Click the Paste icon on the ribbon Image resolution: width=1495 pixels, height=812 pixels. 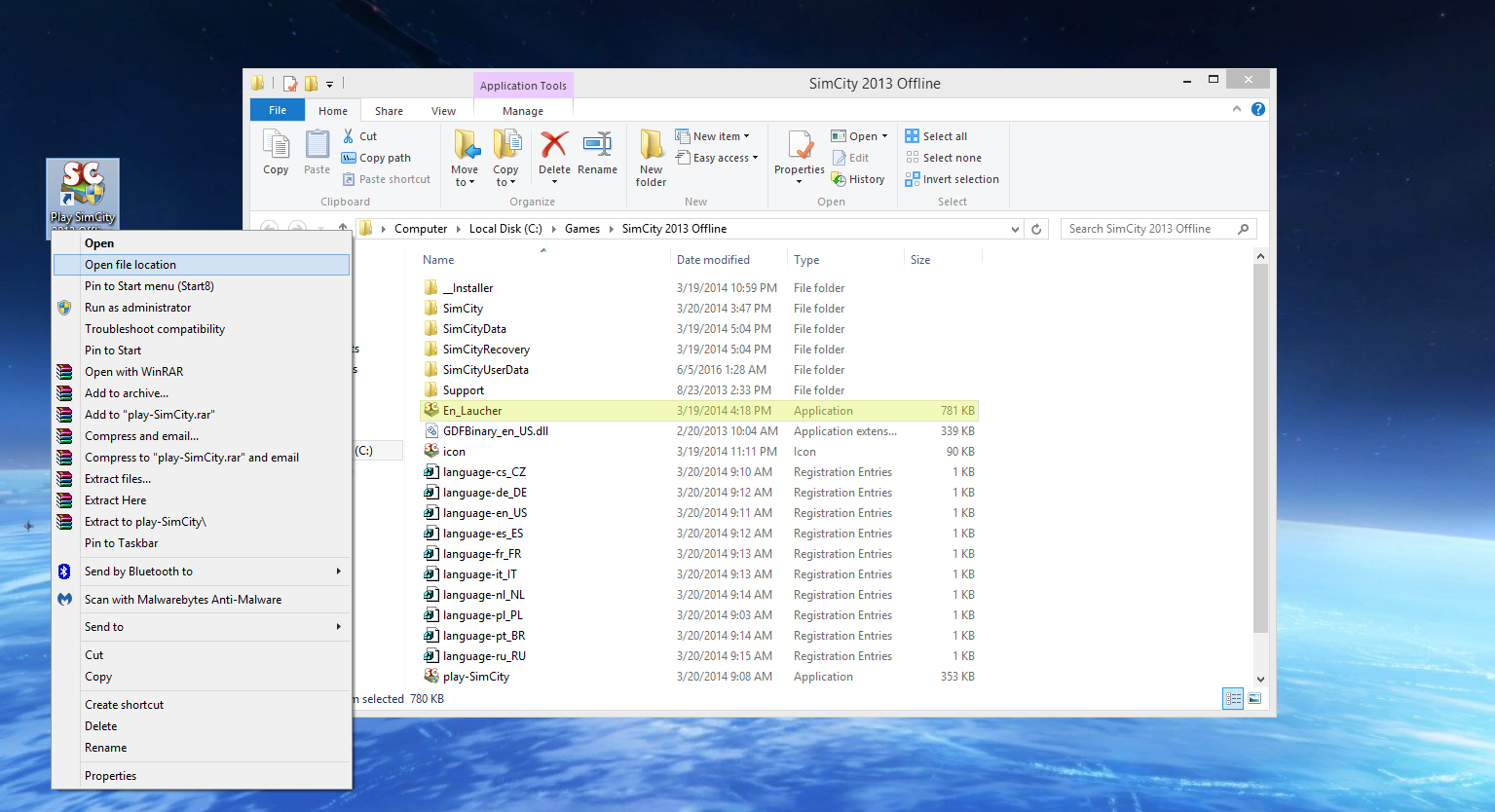click(317, 154)
